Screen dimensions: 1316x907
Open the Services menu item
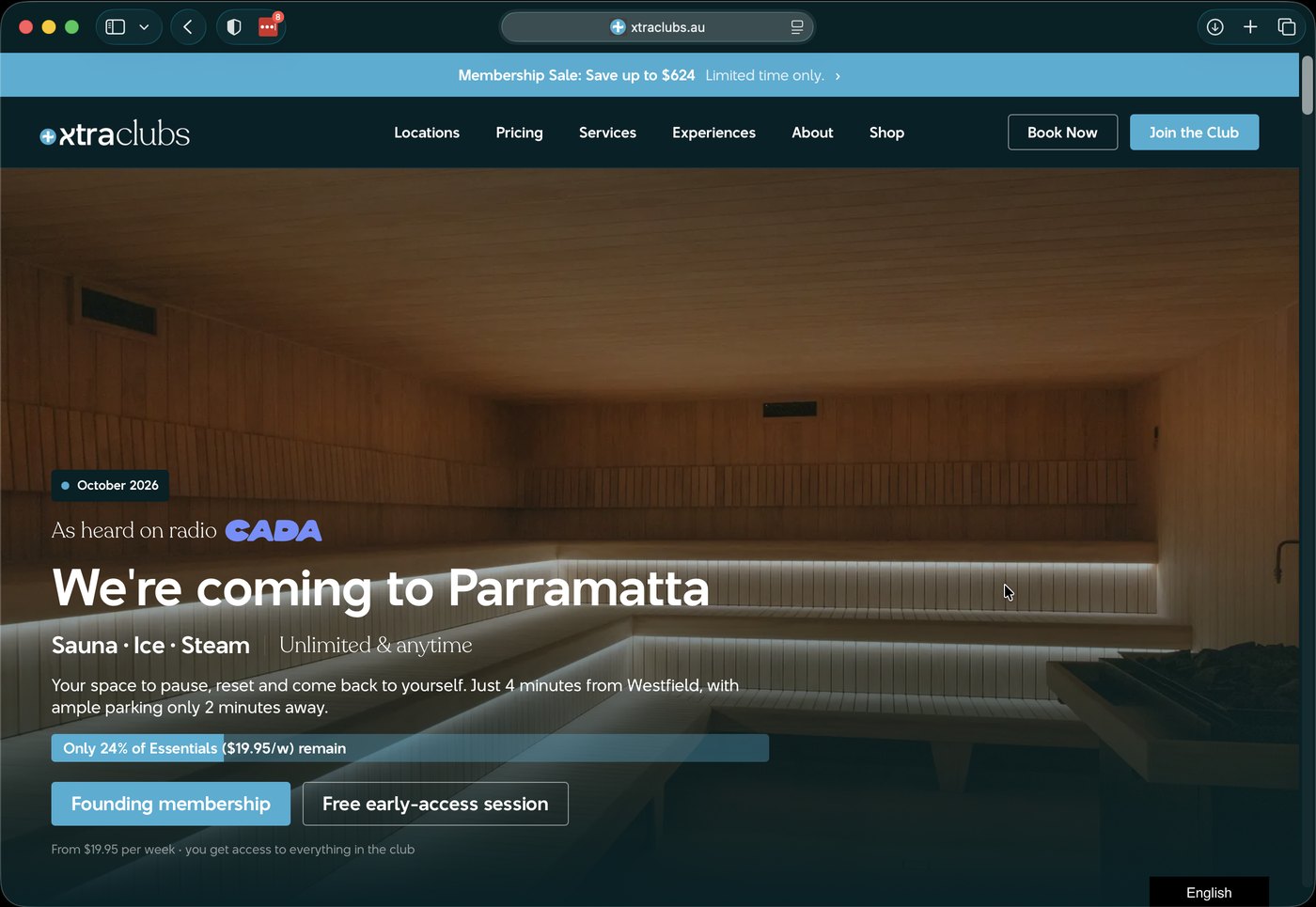[607, 133]
